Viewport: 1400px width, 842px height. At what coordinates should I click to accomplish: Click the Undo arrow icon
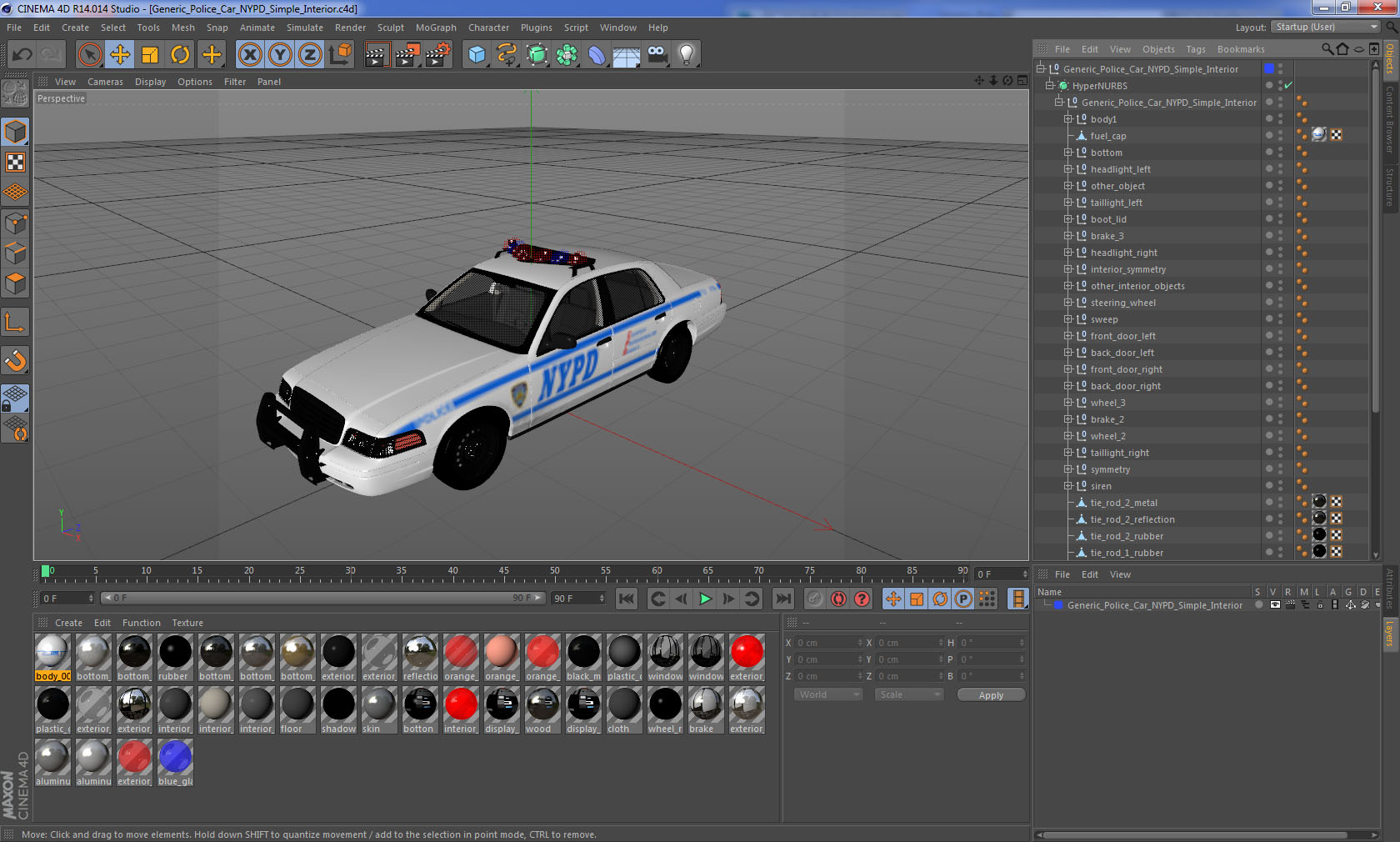point(22,55)
